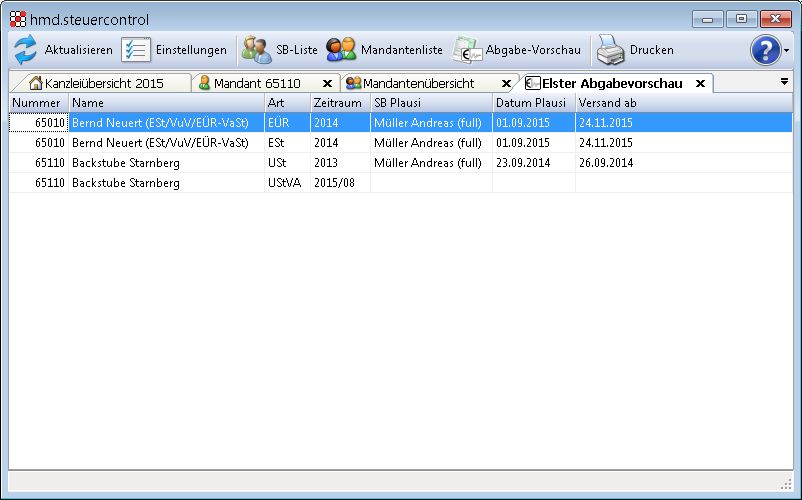This screenshot has height=500, width=802.
Task: Close the Mandant 65110 tab
Action: click(327, 84)
